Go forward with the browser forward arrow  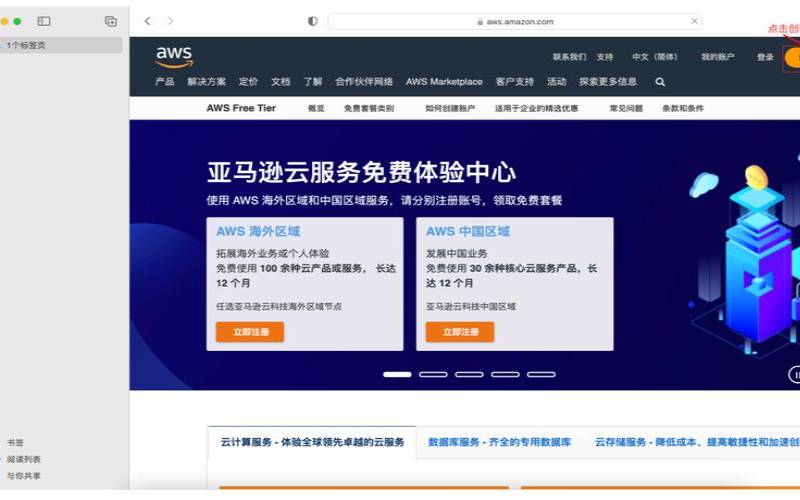pyautogui.click(x=170, y=21)
